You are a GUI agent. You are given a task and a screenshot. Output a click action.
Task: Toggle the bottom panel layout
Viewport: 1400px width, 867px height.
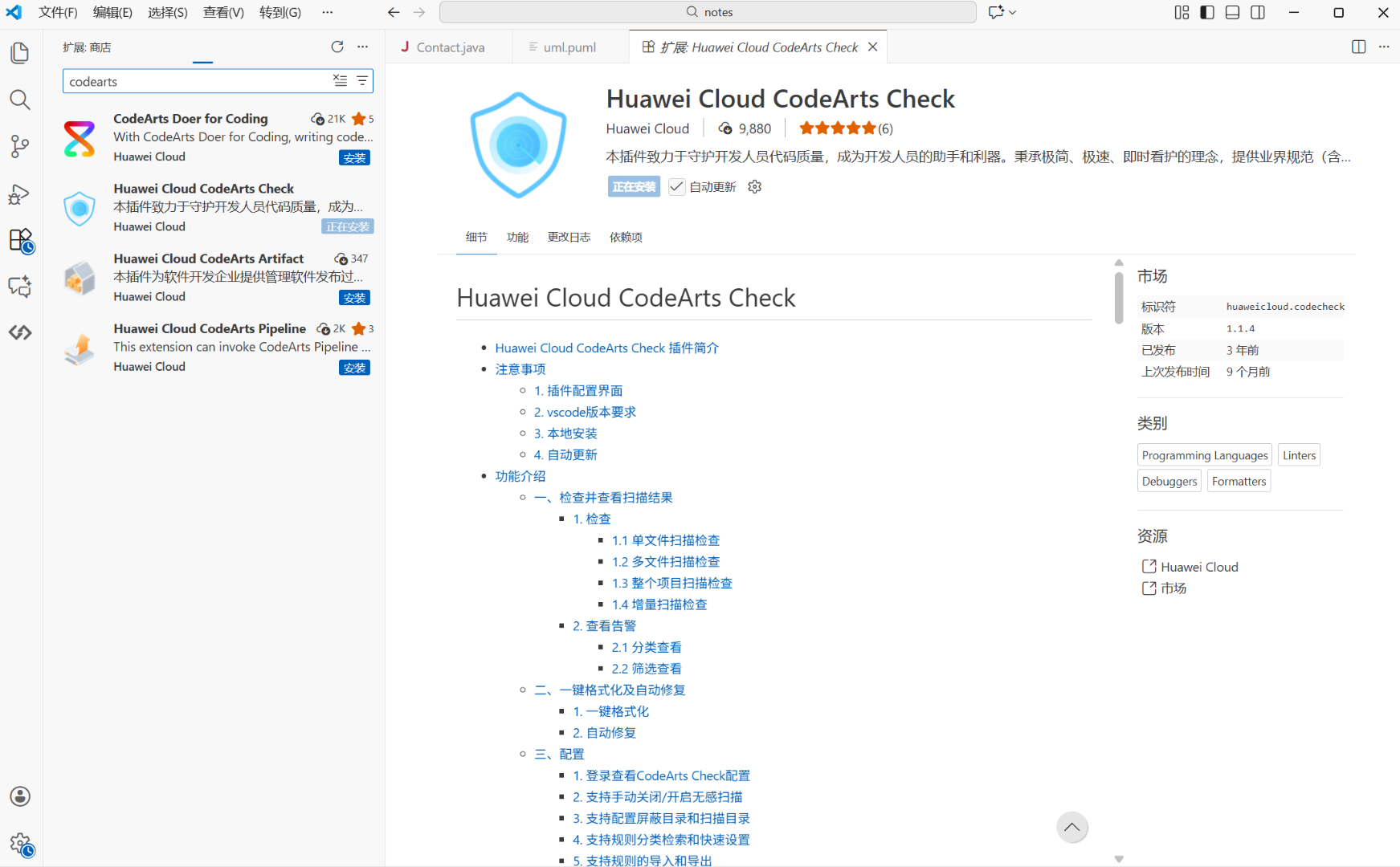pyautogui.click(x=1233, y=12)
